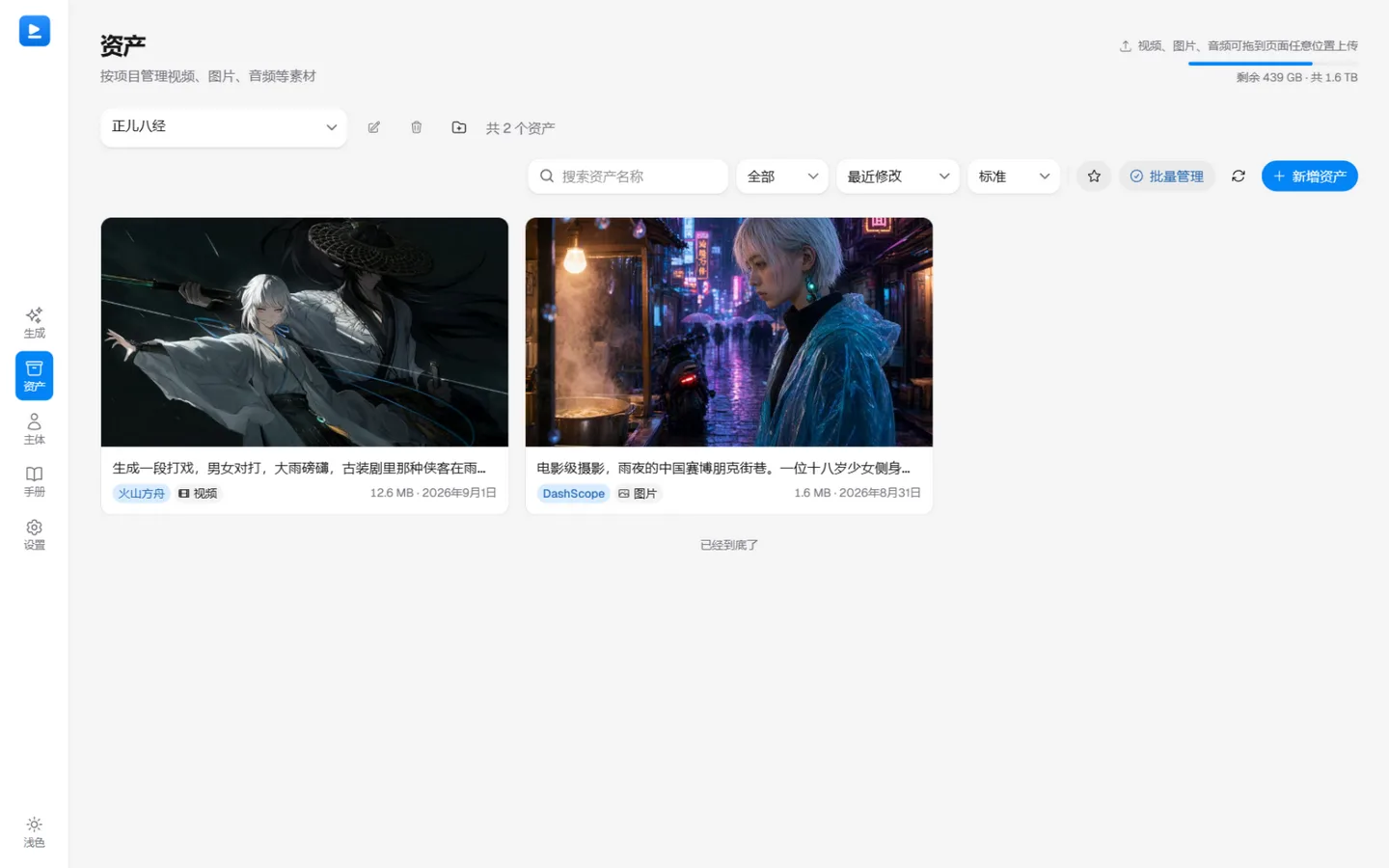This screenshot has height=868, width=1389.
Task: Click the 图片 type badge
Action: coord(638,494)
